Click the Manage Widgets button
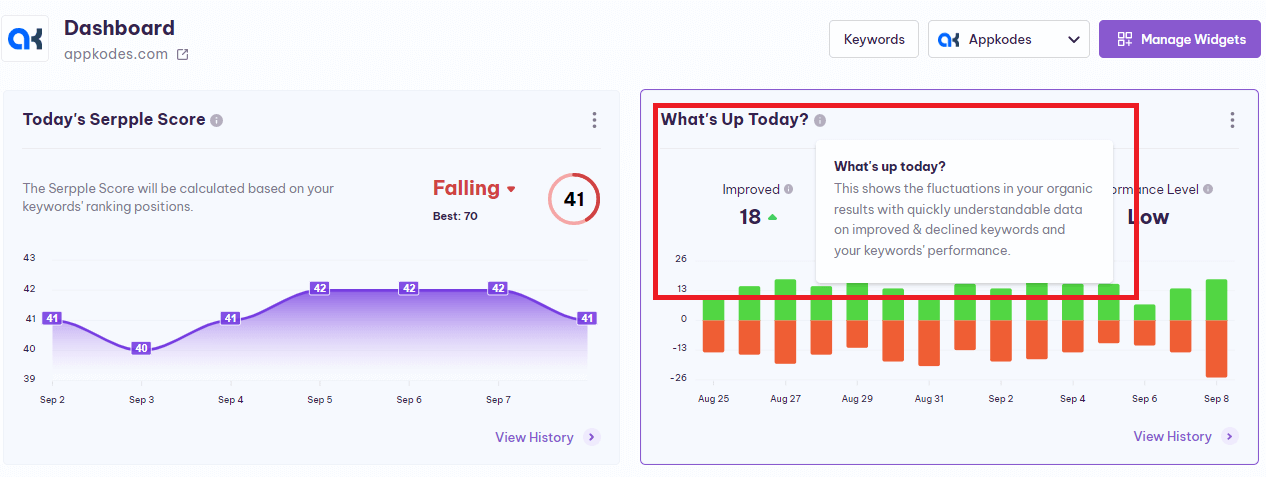This screenshot has width=1266, height=477. [x=1180, y=40]
